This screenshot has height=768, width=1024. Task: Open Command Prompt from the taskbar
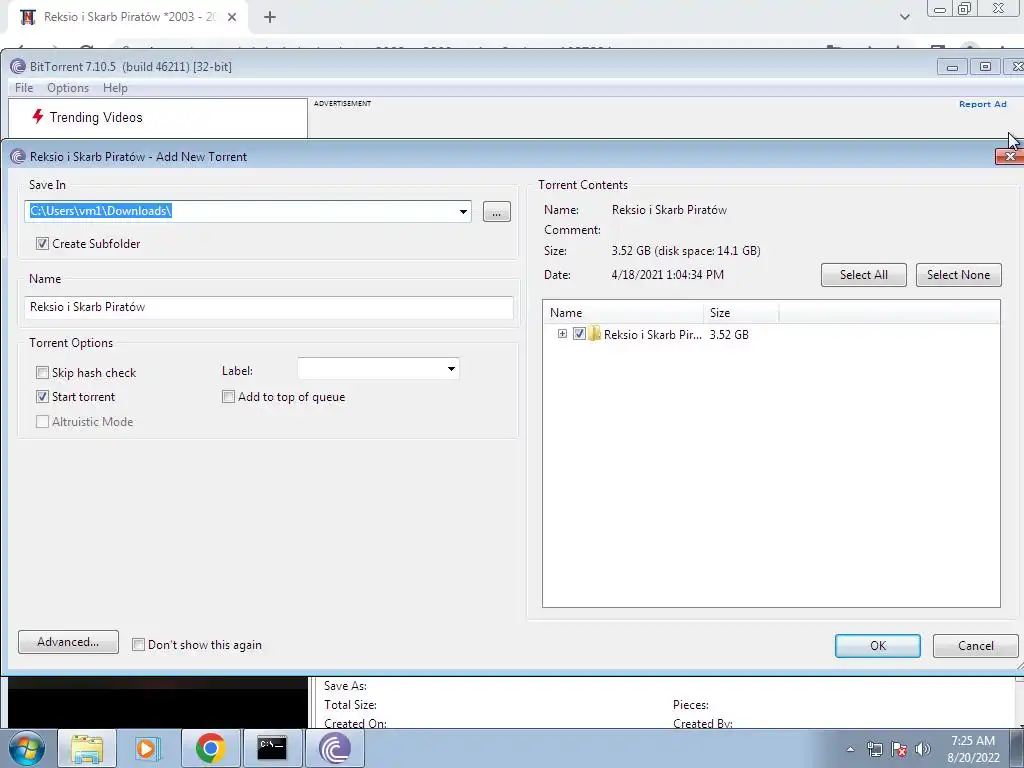[272, 748]
